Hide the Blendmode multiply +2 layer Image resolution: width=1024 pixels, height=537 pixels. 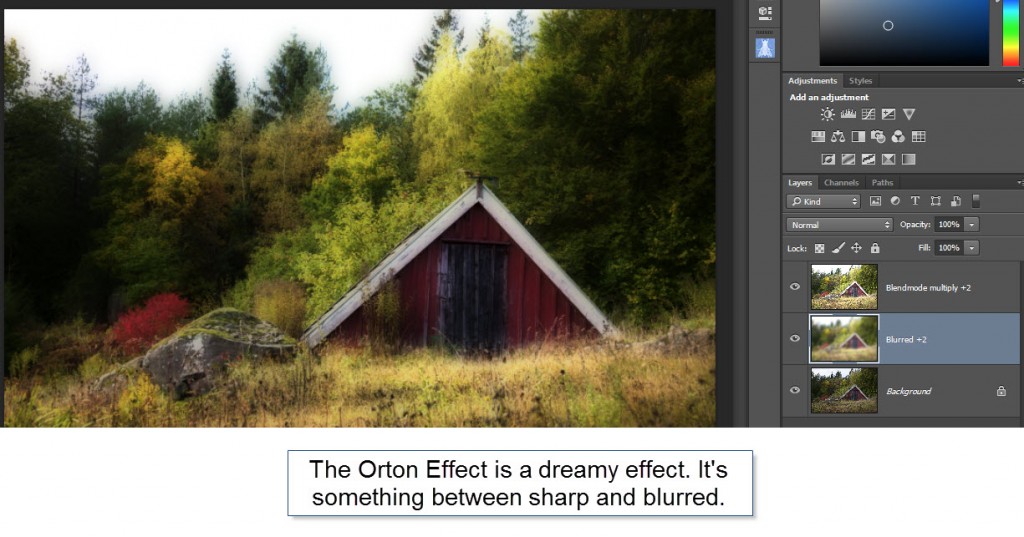click(795, 287)
